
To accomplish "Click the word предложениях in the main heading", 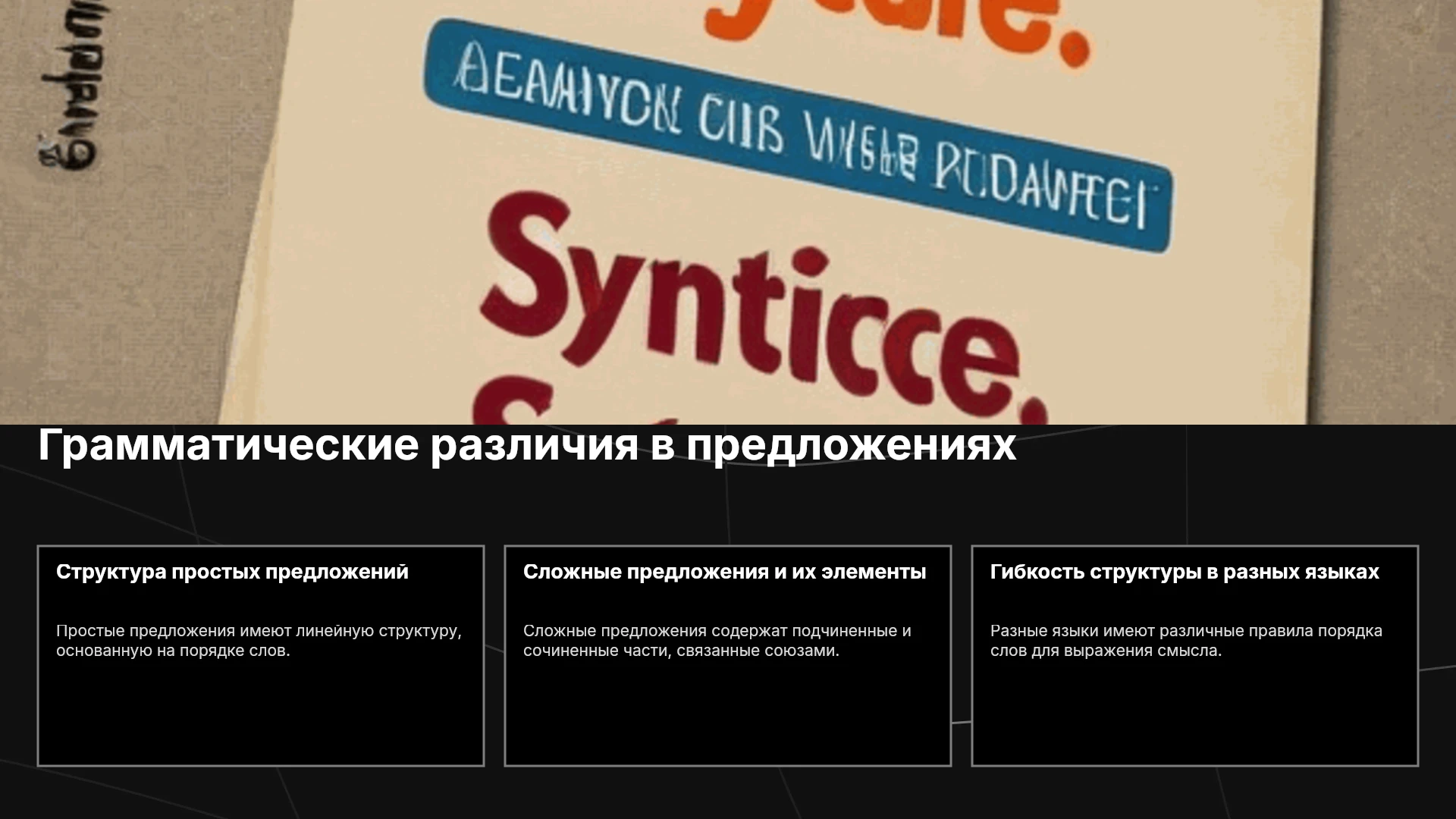I will pos(852,445).
